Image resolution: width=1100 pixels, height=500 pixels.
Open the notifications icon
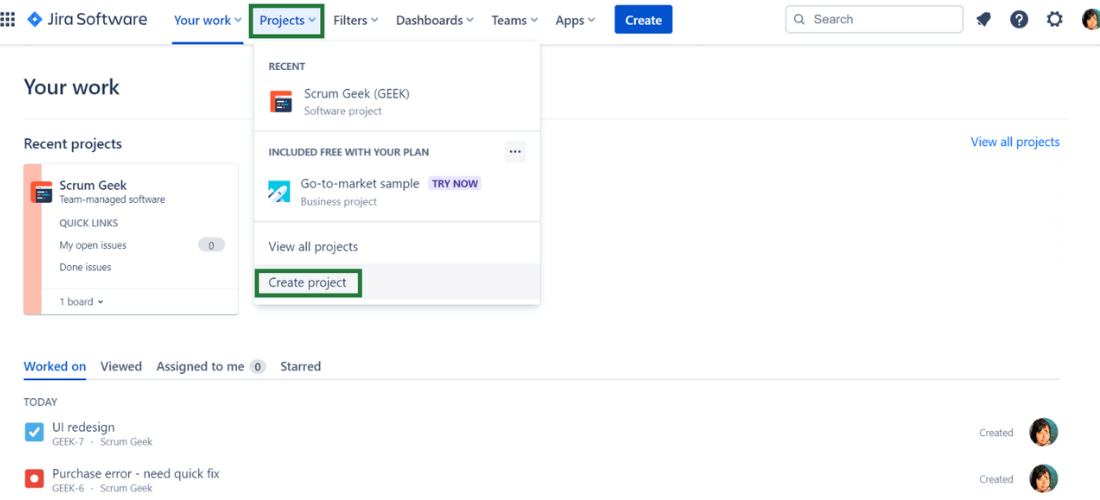984,19
